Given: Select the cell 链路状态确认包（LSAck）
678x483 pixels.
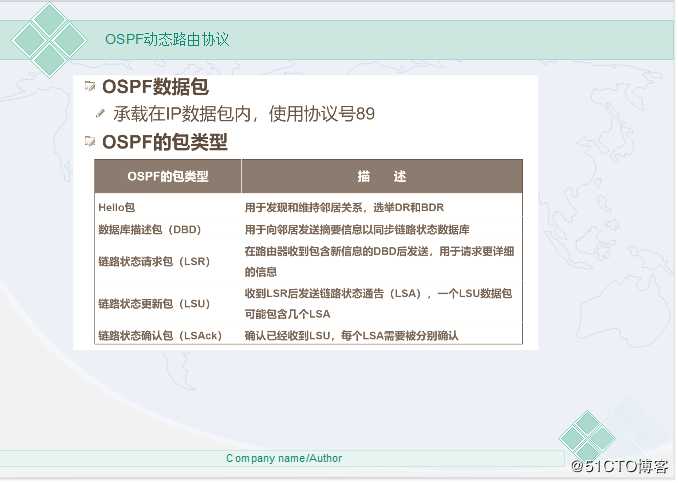Looking at the screenshot, I should coord(160,336).
